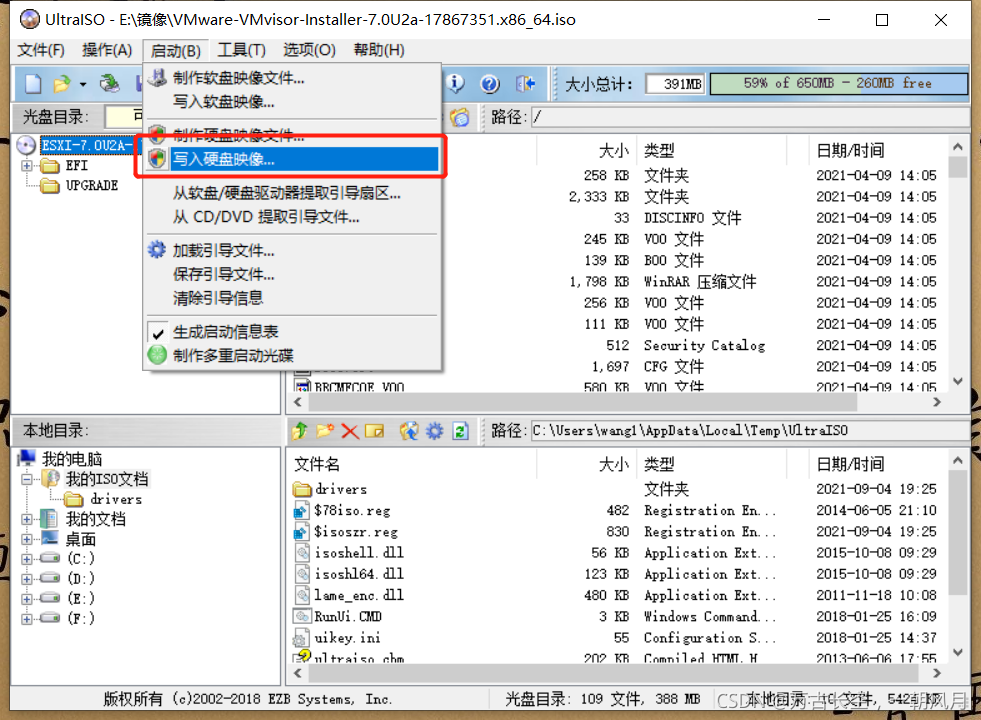Open the 工具(T) menu
The image size is (981, 720).
[x=241, y=50]
